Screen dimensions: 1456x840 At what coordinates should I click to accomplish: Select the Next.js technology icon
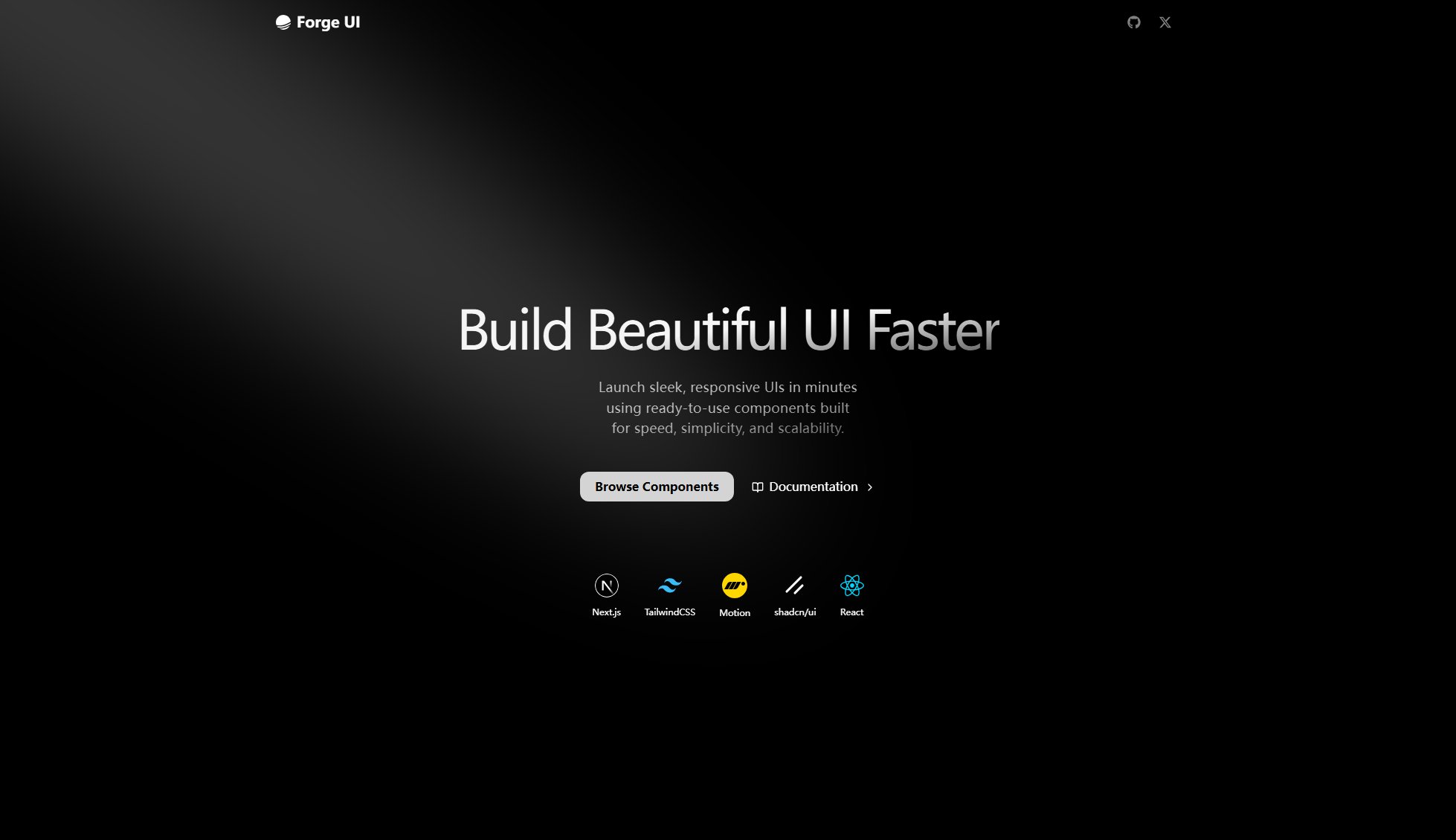[605, 587]
